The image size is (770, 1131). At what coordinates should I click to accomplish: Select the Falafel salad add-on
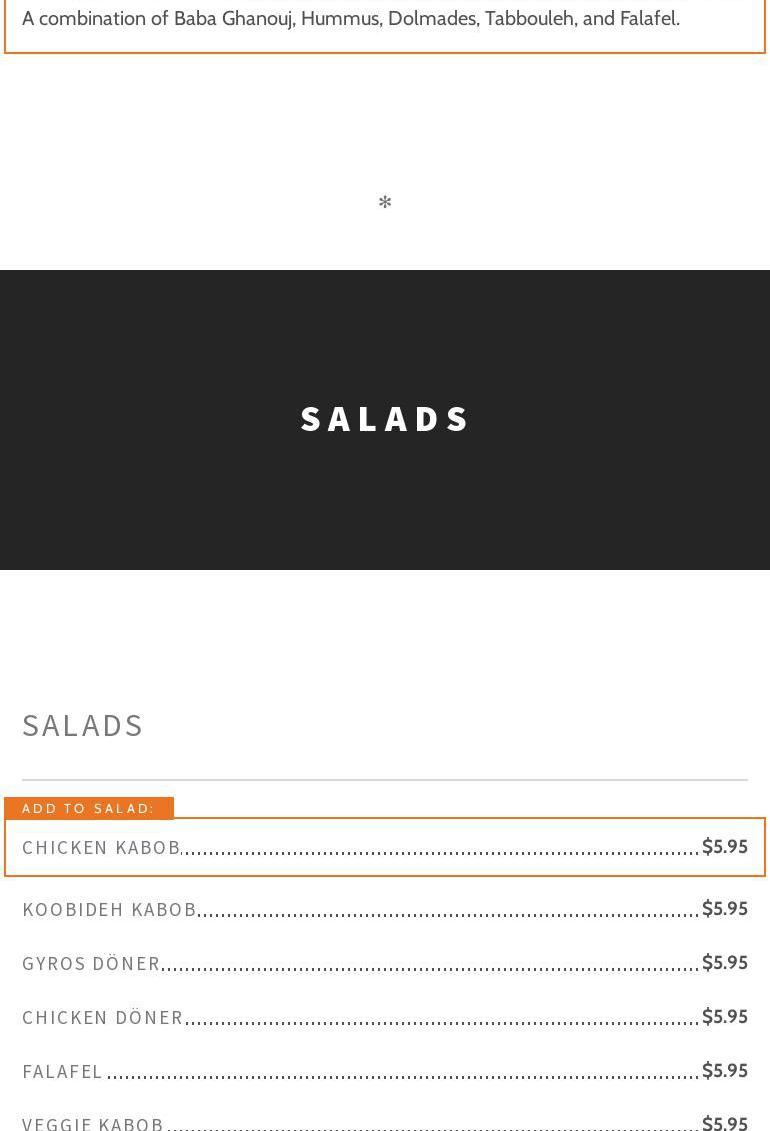pos(62,1071)
